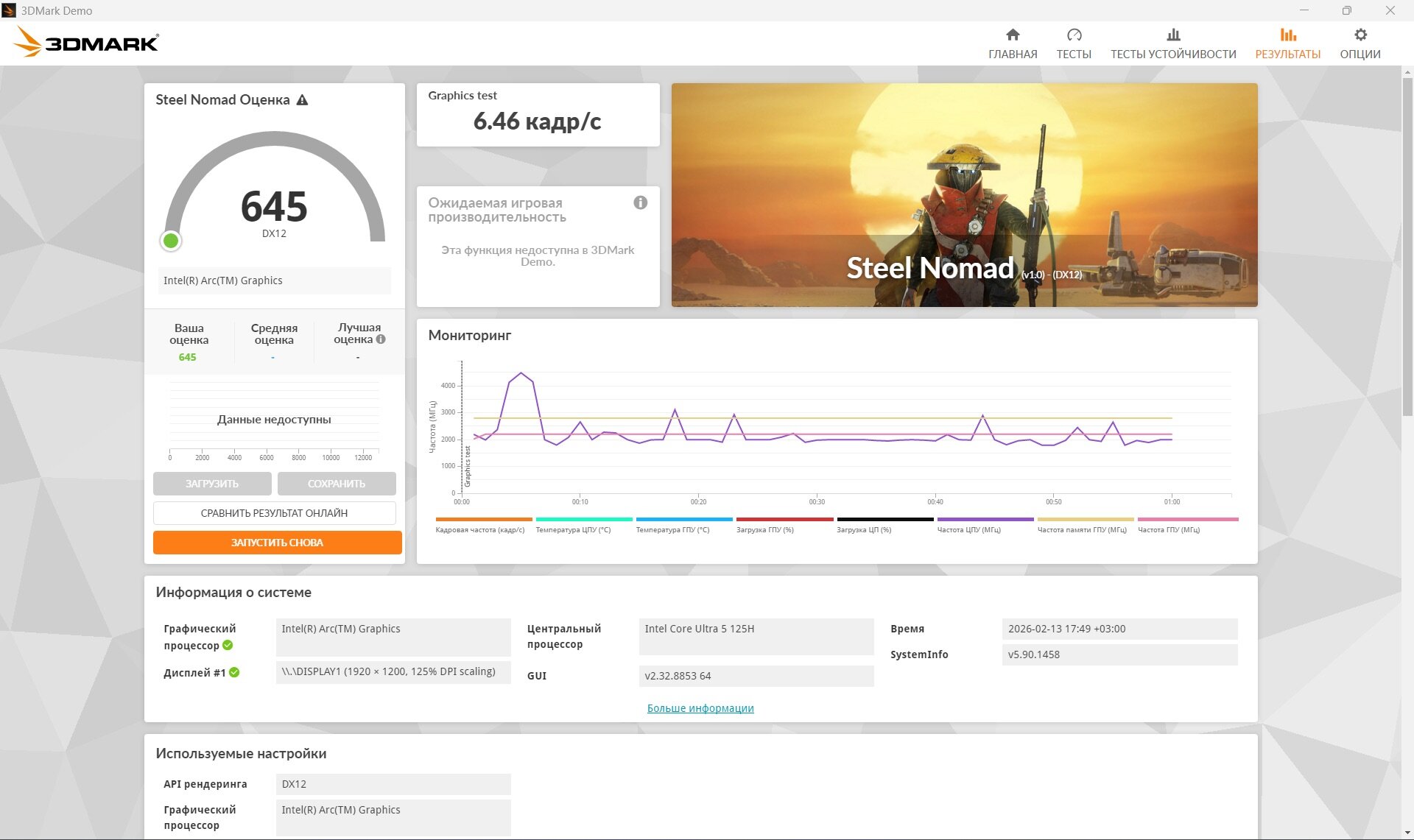
Task: Click the ОПЦИИ gear icon
Action: (1360, 35)
